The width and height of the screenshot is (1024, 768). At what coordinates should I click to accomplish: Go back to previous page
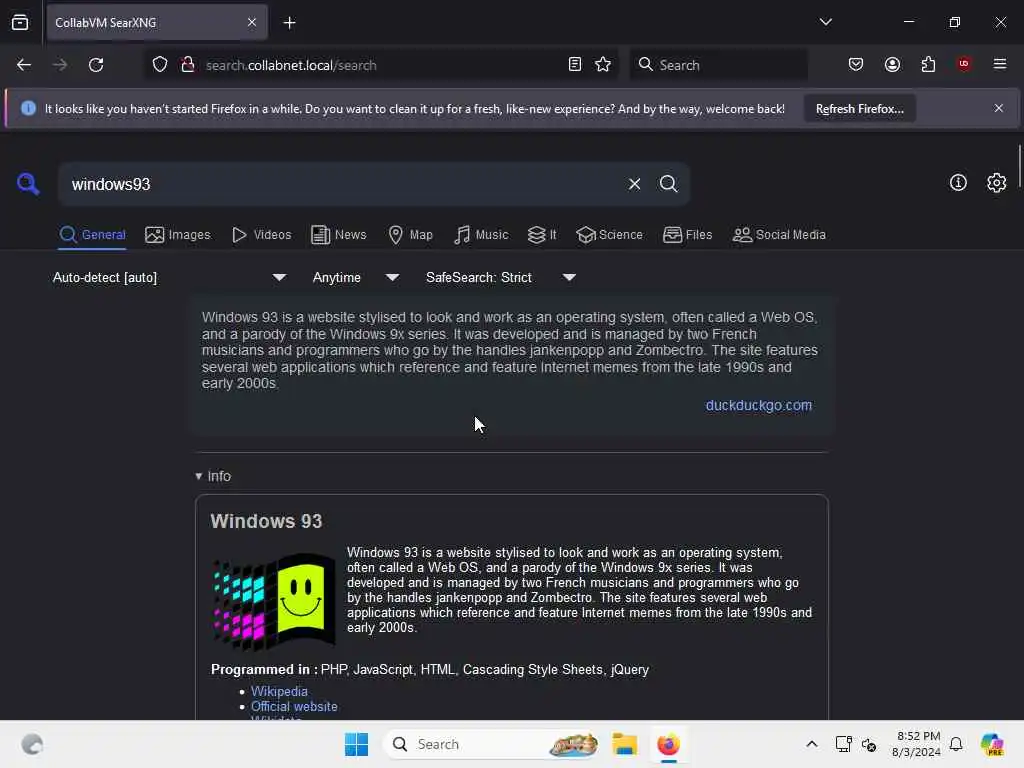tap(24, 65)
